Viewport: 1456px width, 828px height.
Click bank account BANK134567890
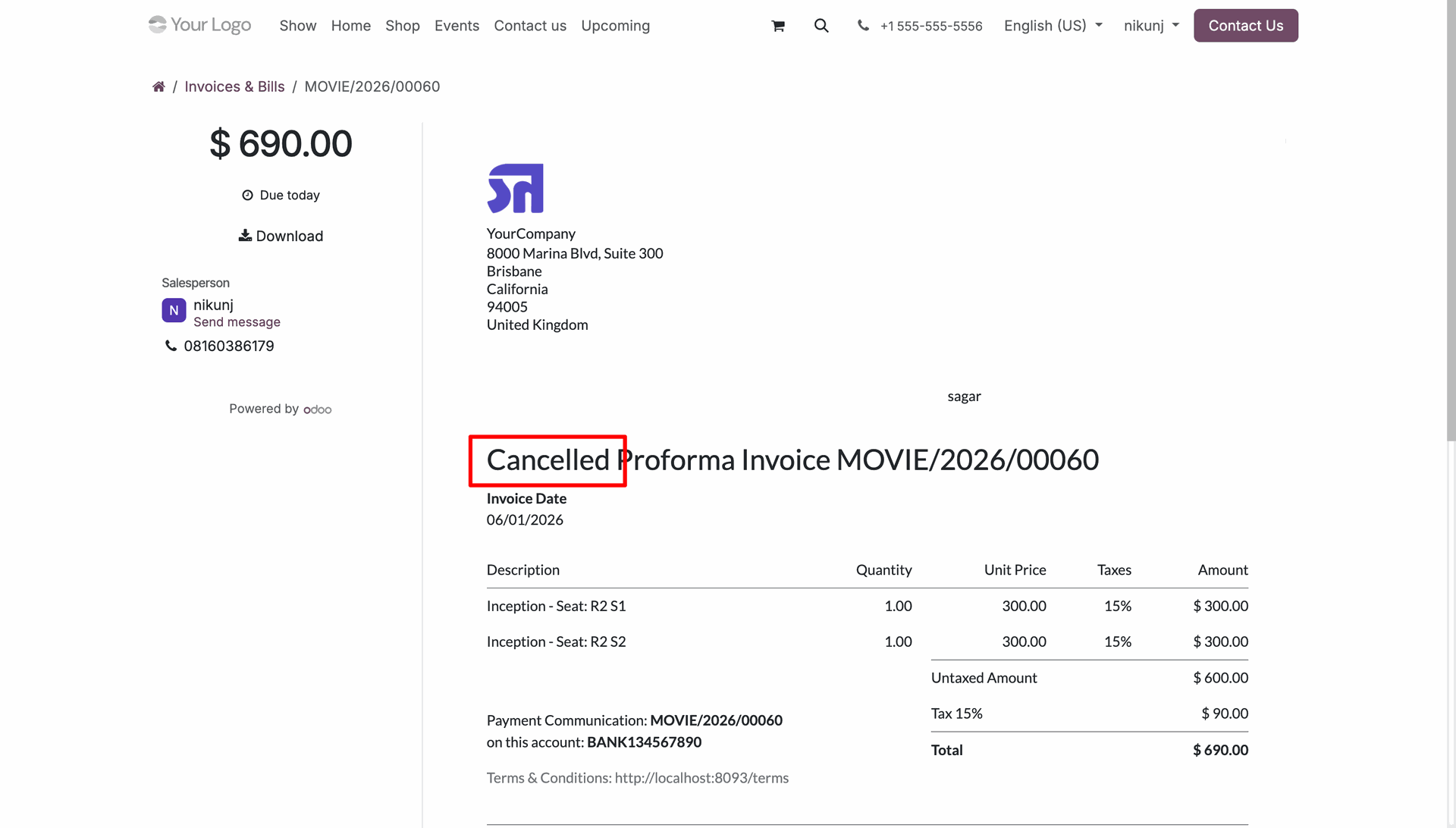coord(644,742)
